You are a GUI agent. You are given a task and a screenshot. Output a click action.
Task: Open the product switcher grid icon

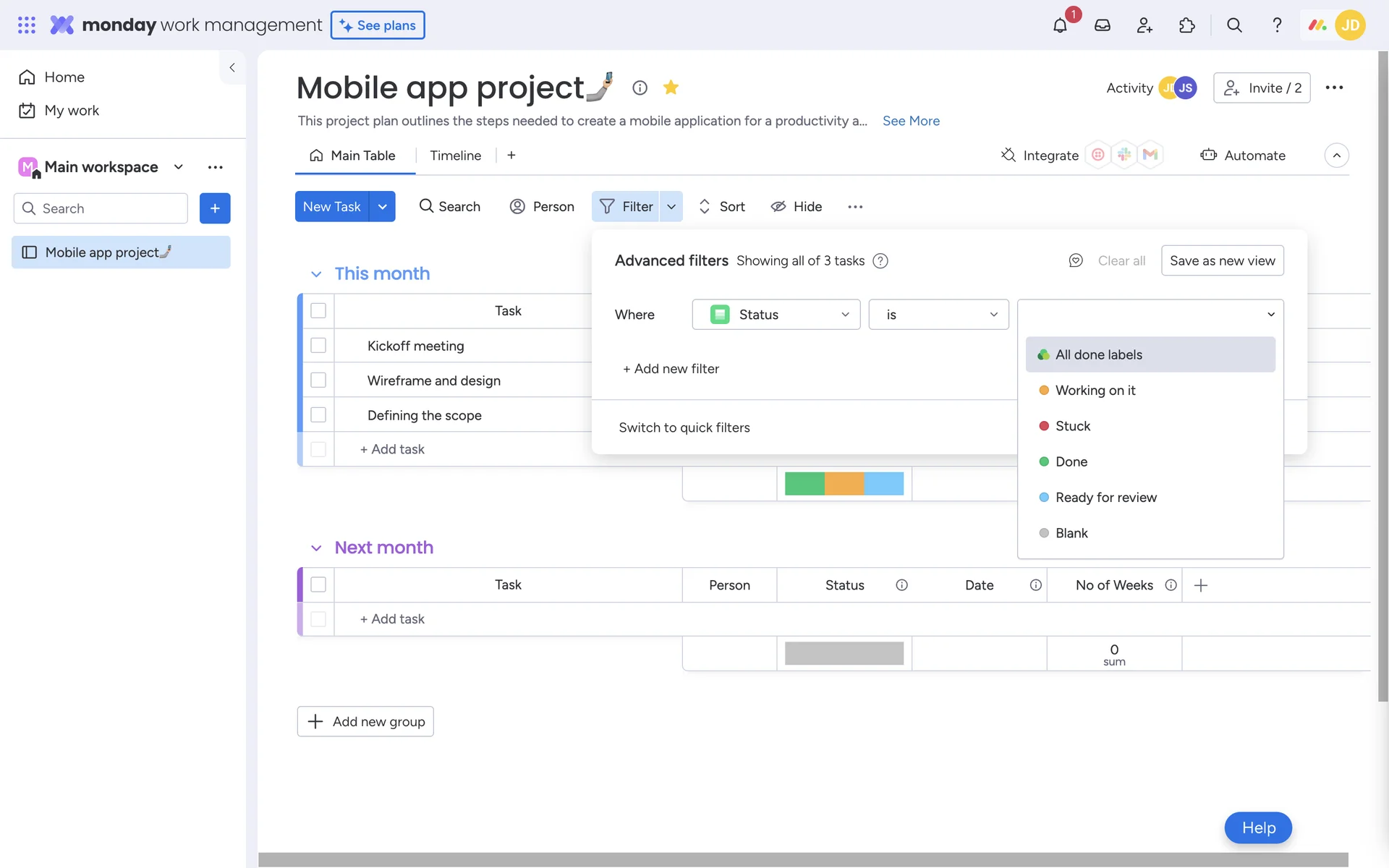pyautogui.click(x=27, y=25)
